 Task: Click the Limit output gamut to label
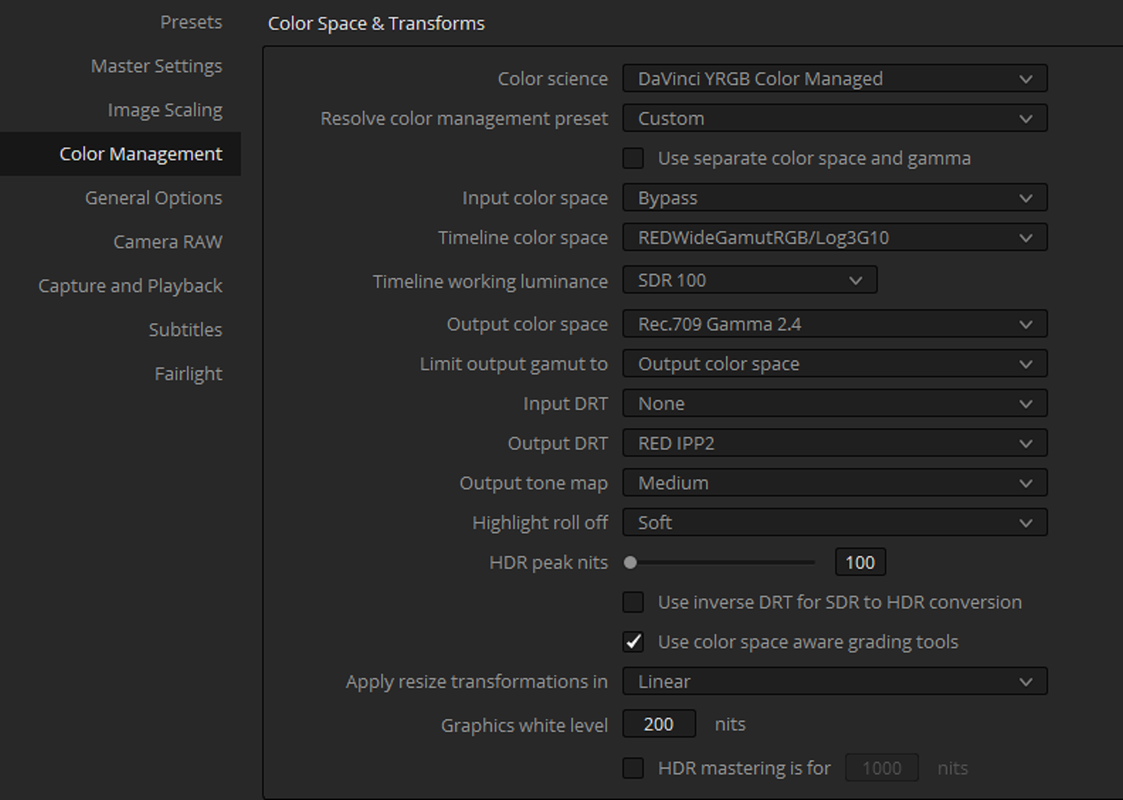[x=514, y=364]
